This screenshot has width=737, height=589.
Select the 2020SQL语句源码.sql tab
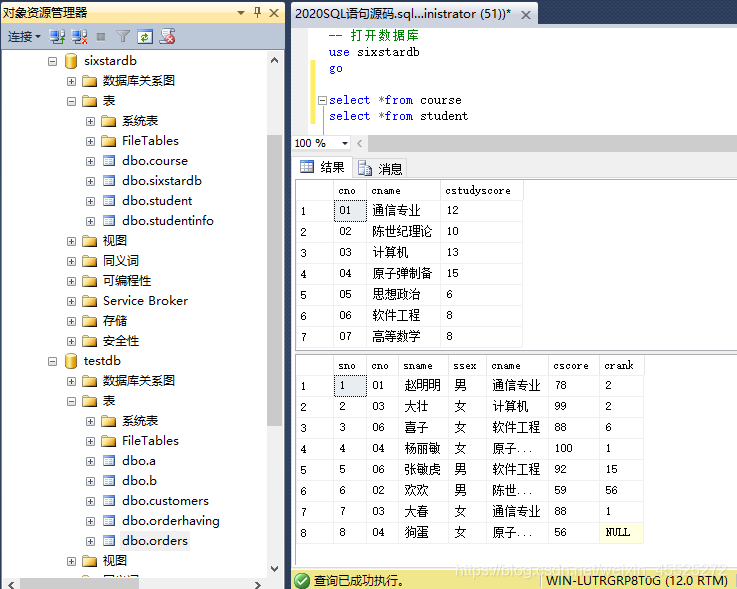pyautogui.click(x=402, y=14)
